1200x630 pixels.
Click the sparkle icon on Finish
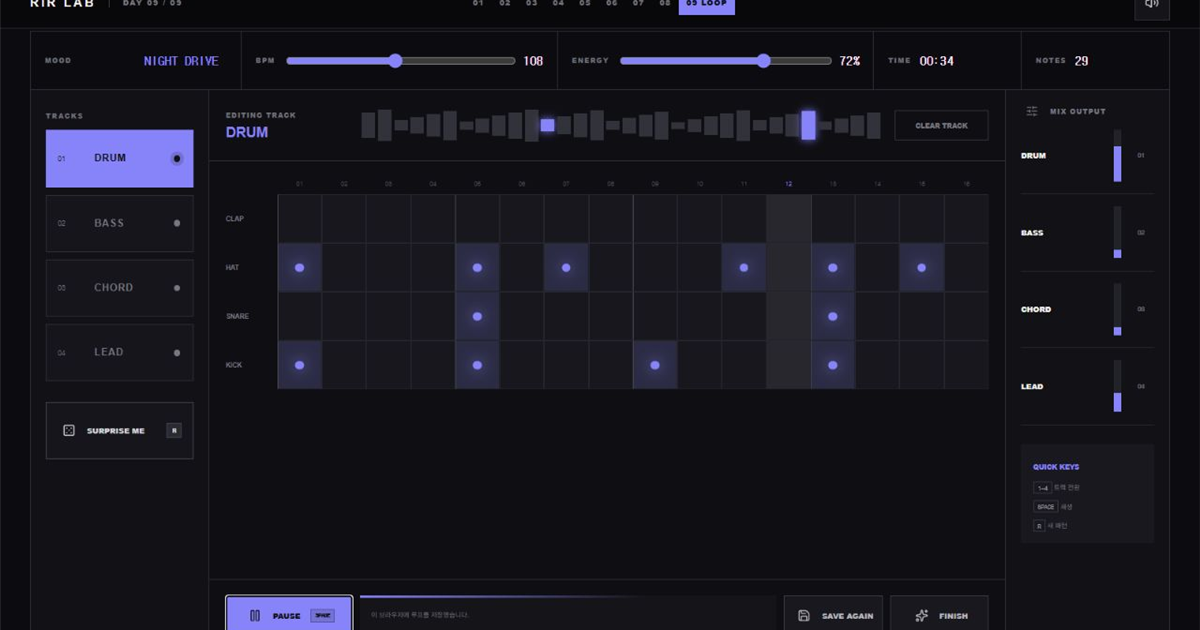(922, 616)
